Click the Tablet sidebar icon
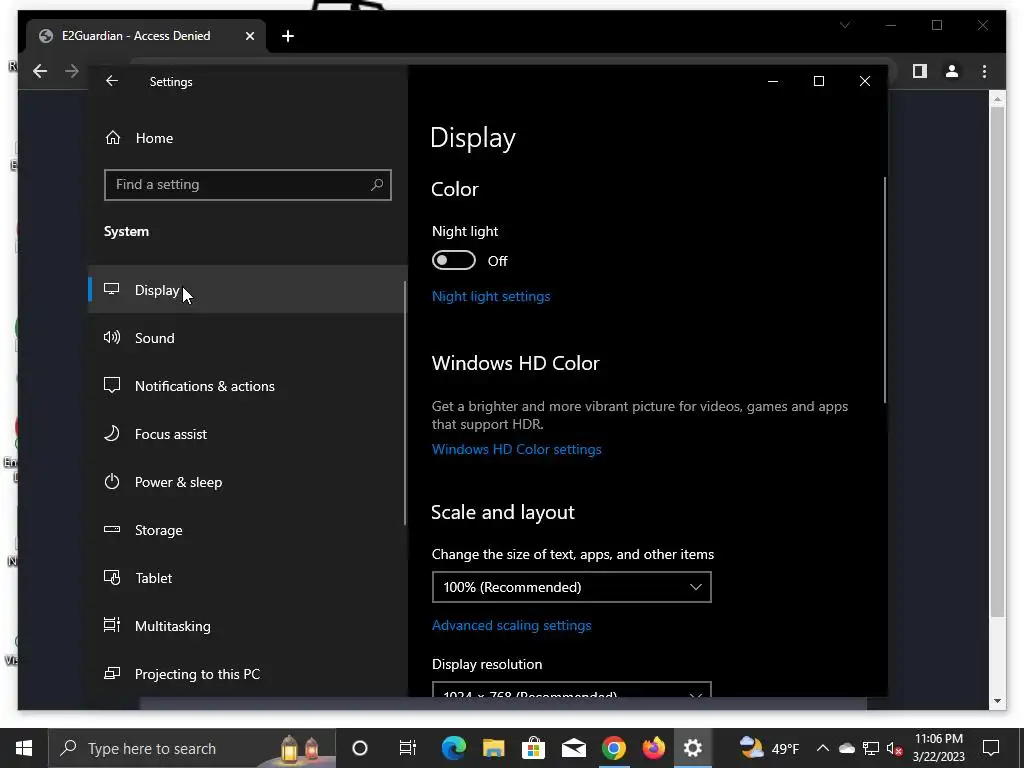1024x768 pixels. (112, 578)
